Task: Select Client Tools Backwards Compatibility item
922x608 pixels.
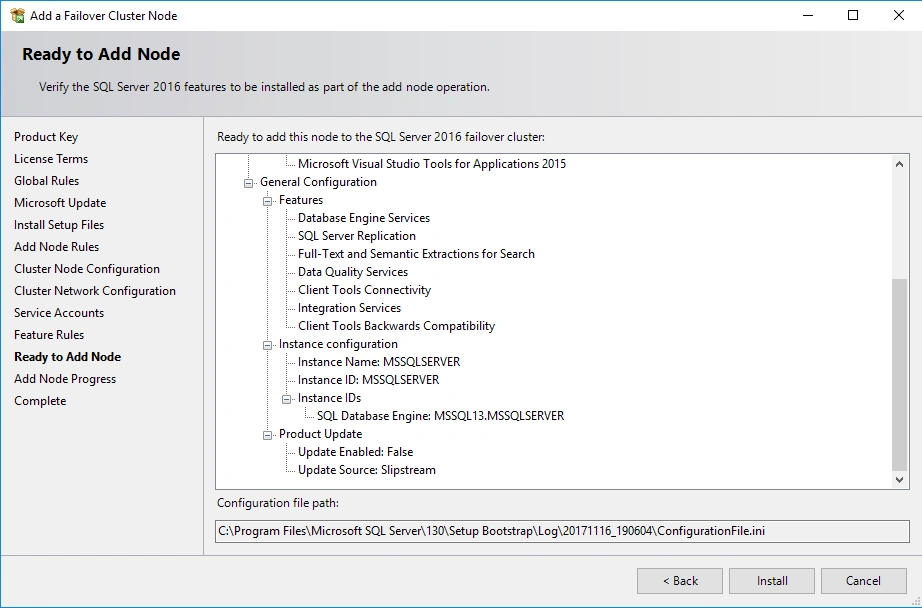Action: tap(396, 326)
